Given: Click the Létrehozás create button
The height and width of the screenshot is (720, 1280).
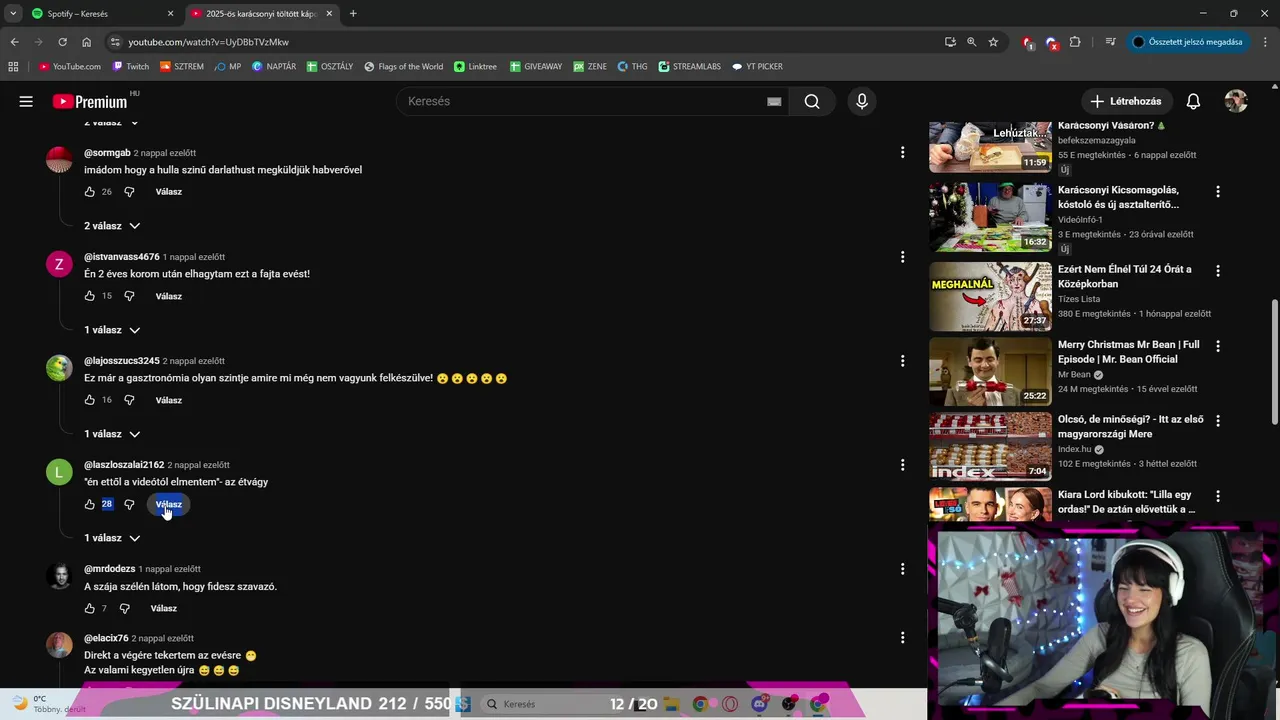Looking at the screenshot, I should 1126,101.
